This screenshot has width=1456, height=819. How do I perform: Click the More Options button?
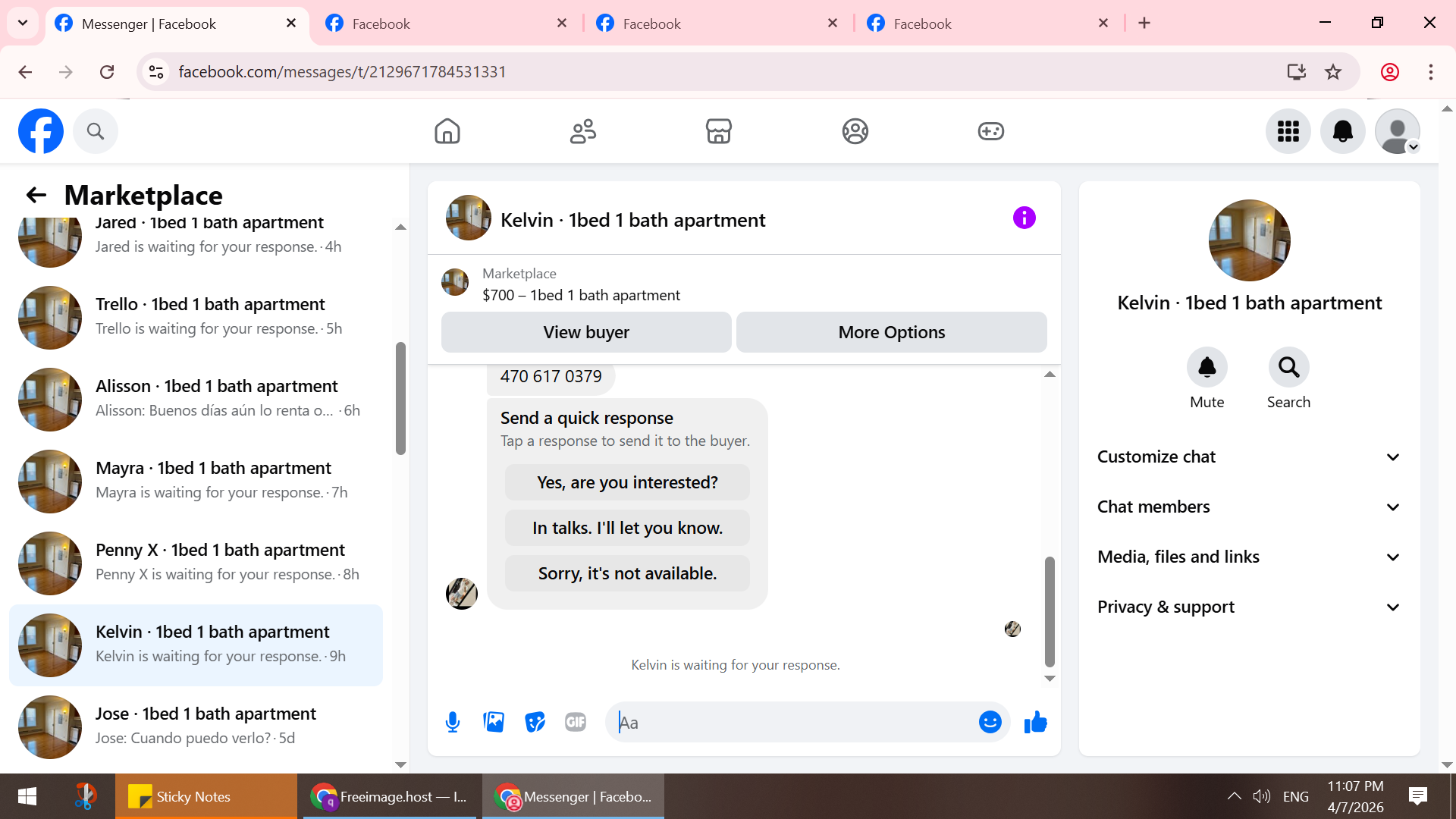tap(892, 332)
